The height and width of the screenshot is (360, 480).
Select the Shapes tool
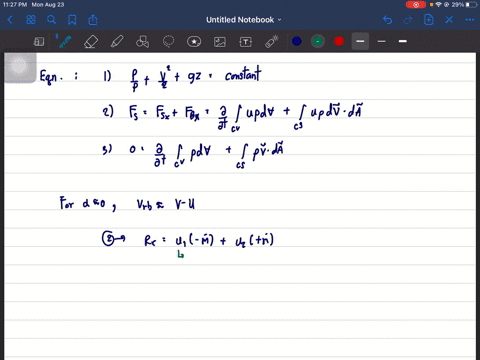click(143, 42)
